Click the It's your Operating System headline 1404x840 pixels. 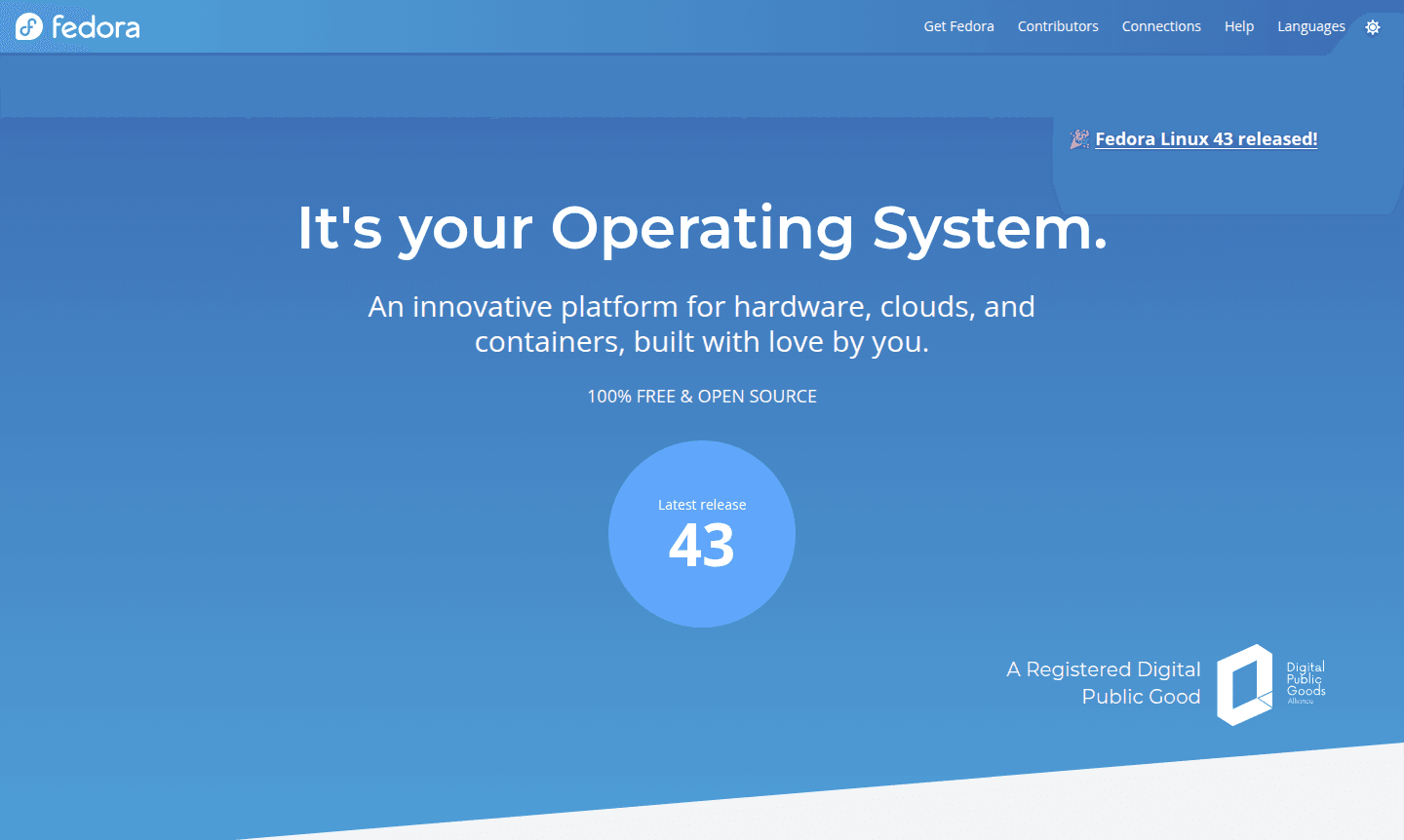[702, 230]
